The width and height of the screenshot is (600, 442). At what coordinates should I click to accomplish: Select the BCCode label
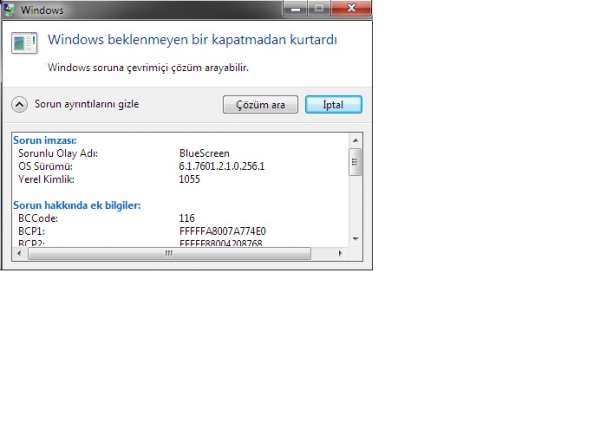38,219
